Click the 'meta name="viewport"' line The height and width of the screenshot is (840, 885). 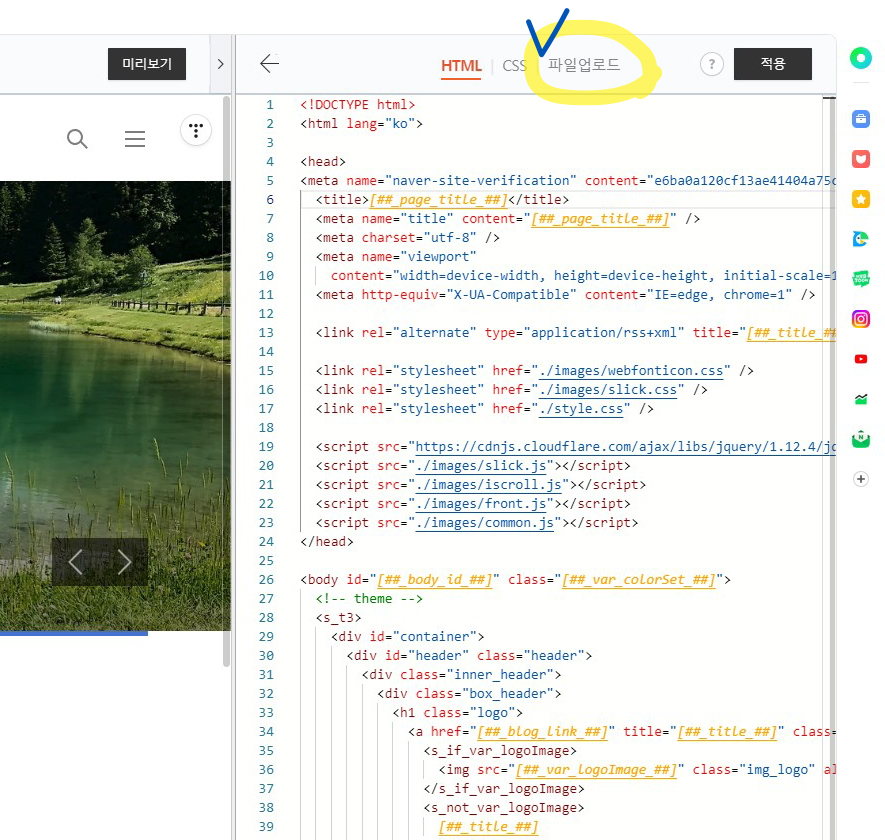pyautogui.click(x=396, y=257)
